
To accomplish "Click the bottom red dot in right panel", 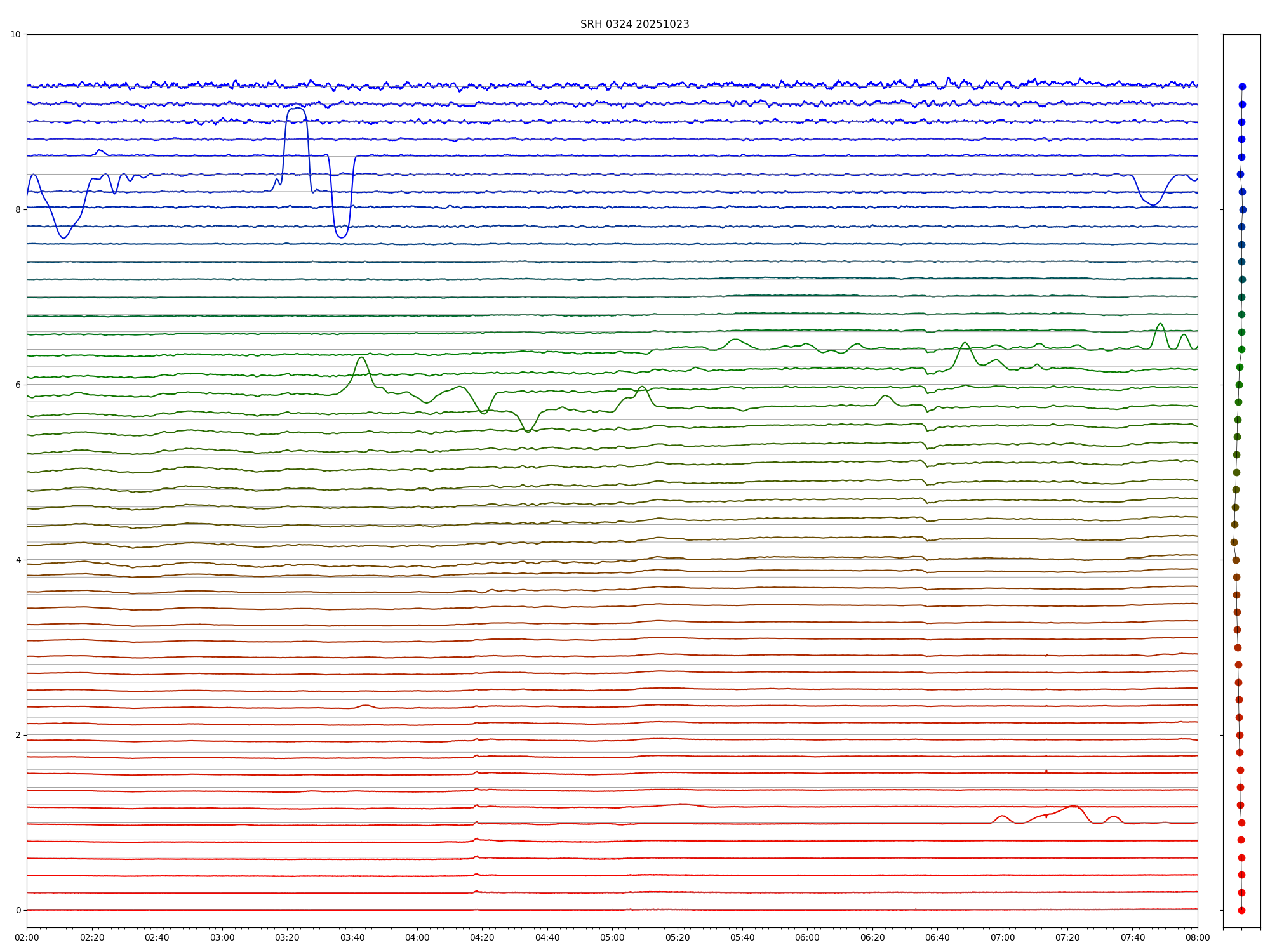I will tap(1241, 910).
